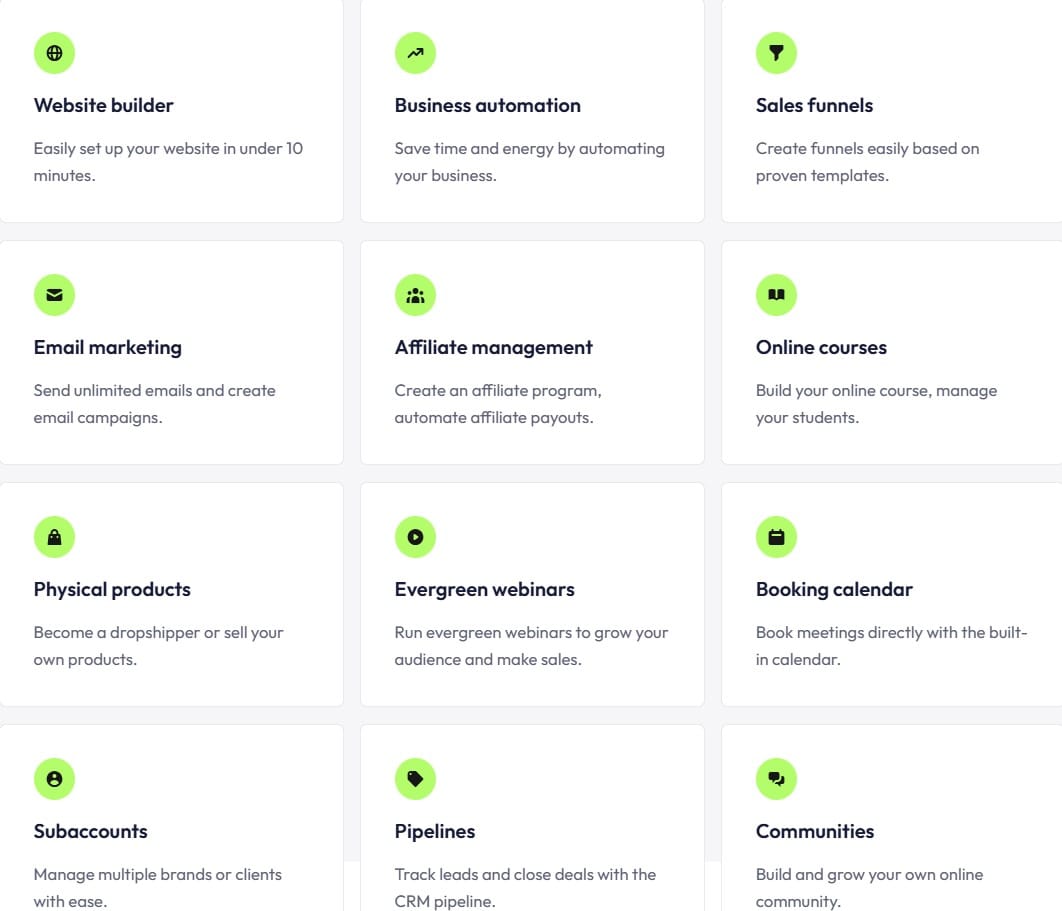Click the Booking calendar heading

click(x=834, y=590)
